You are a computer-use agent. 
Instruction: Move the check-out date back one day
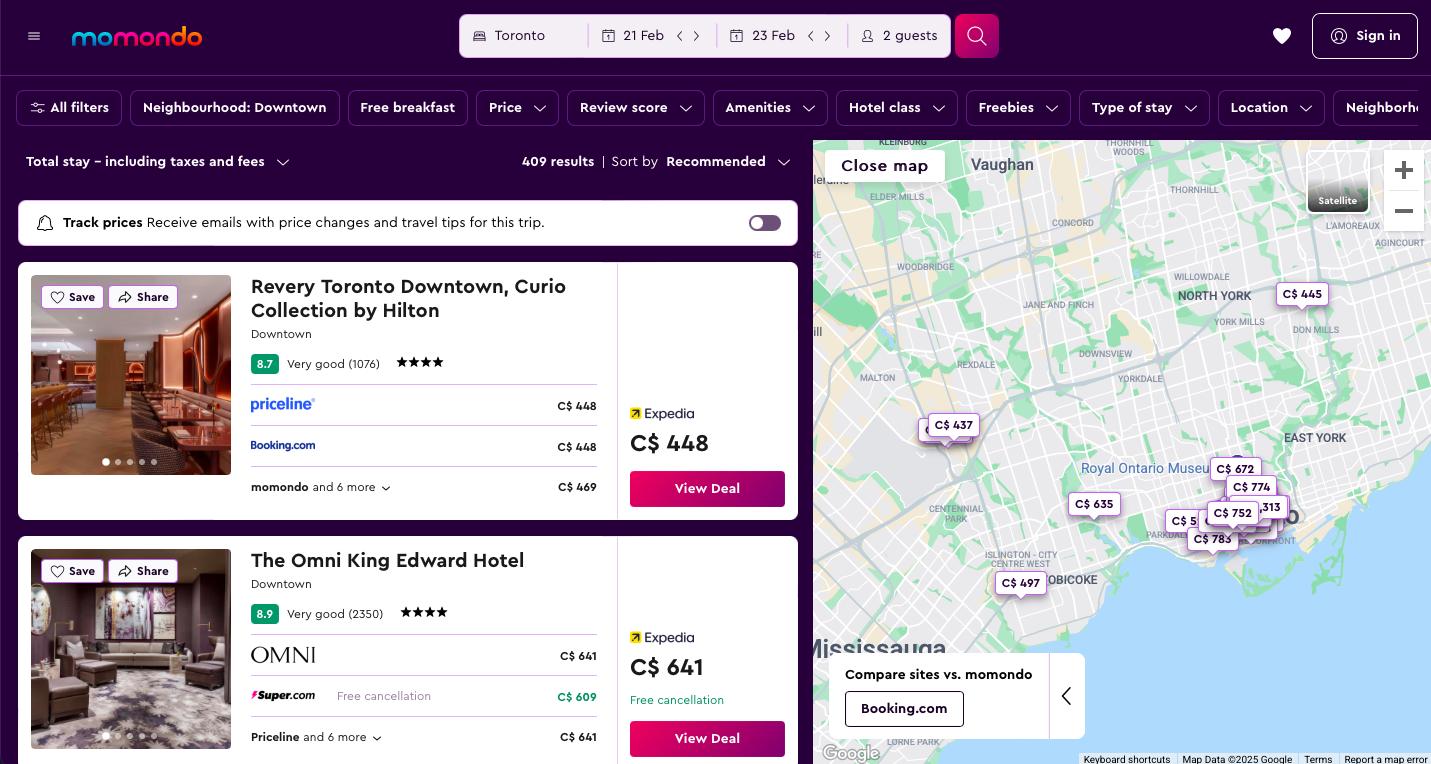coord(810,36)
